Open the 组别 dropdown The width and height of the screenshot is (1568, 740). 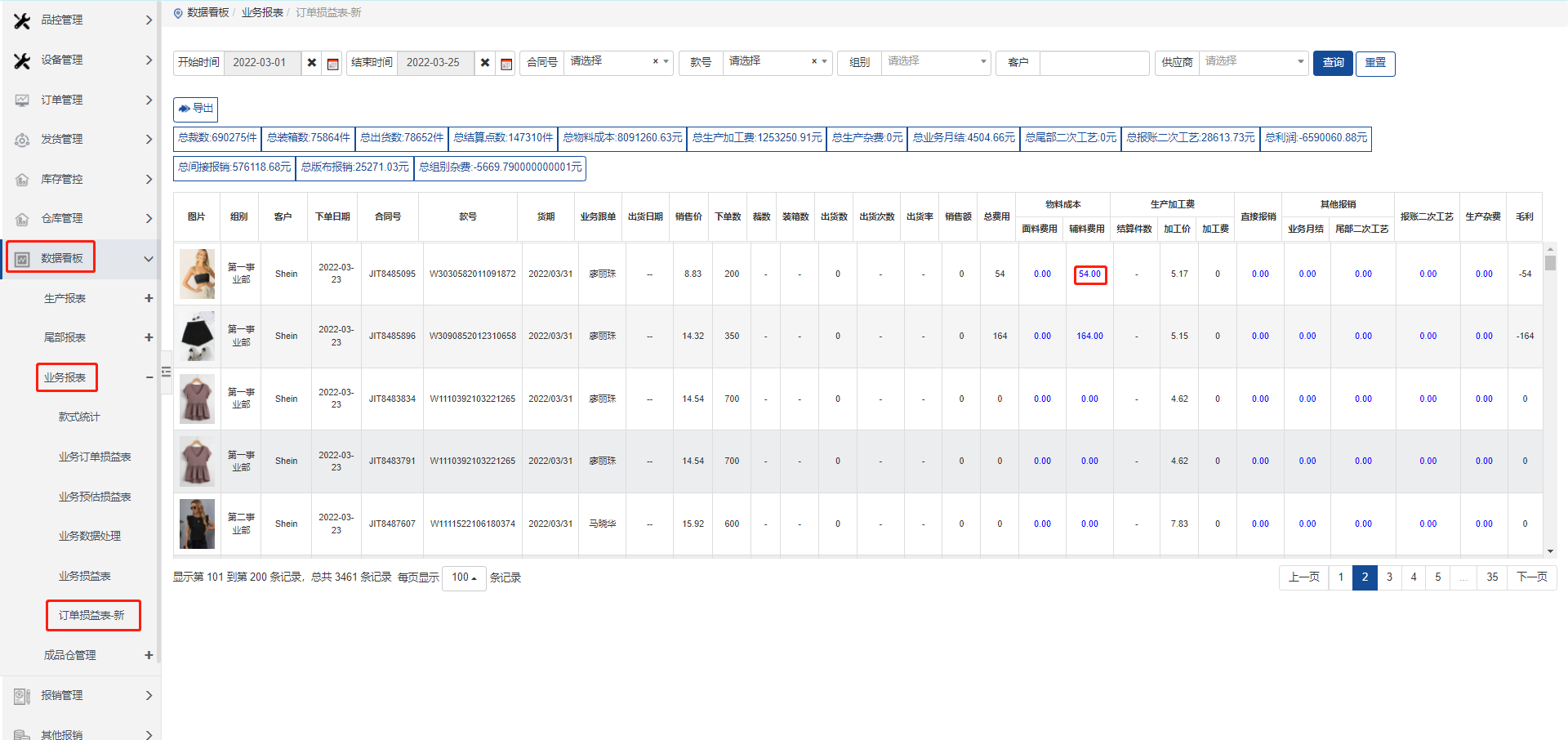tap(934, 62)
